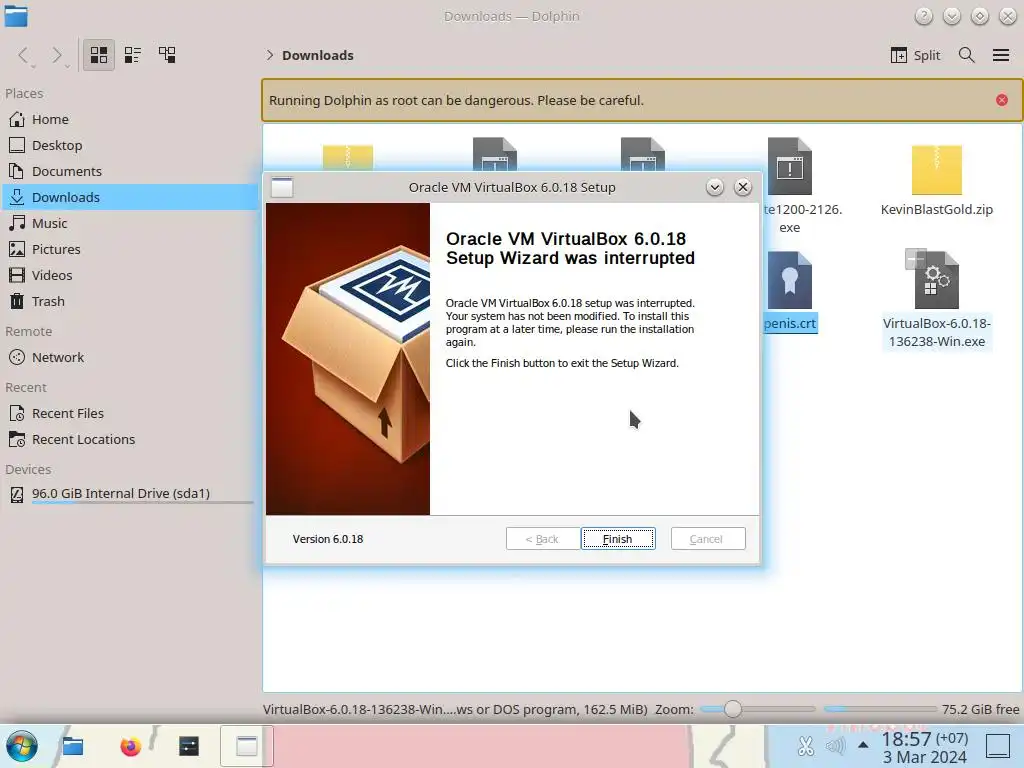Click the dropdown arrow in the setup dialog's title bar
Screen dimensions: 1024x768
[714, 187]
